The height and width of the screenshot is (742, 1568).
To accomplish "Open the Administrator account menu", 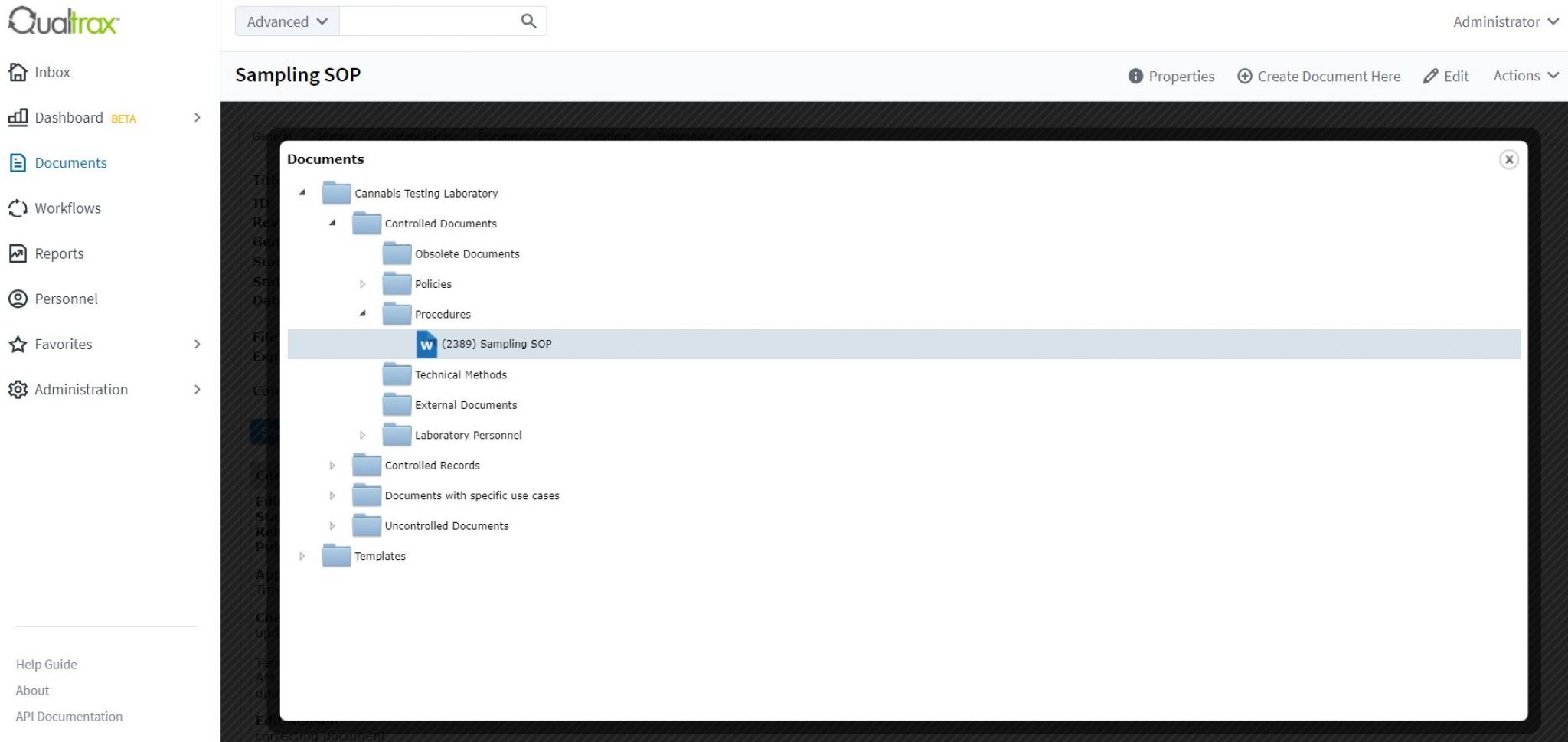I will click(1504, 21).
